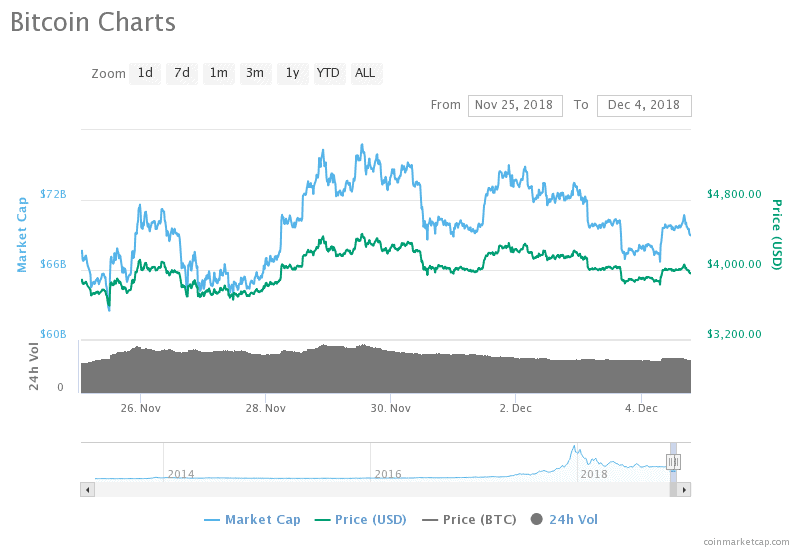This screenshot has width=800, height=550.
Task: Click the 30. Nov axis label
Action: point(390,408)
